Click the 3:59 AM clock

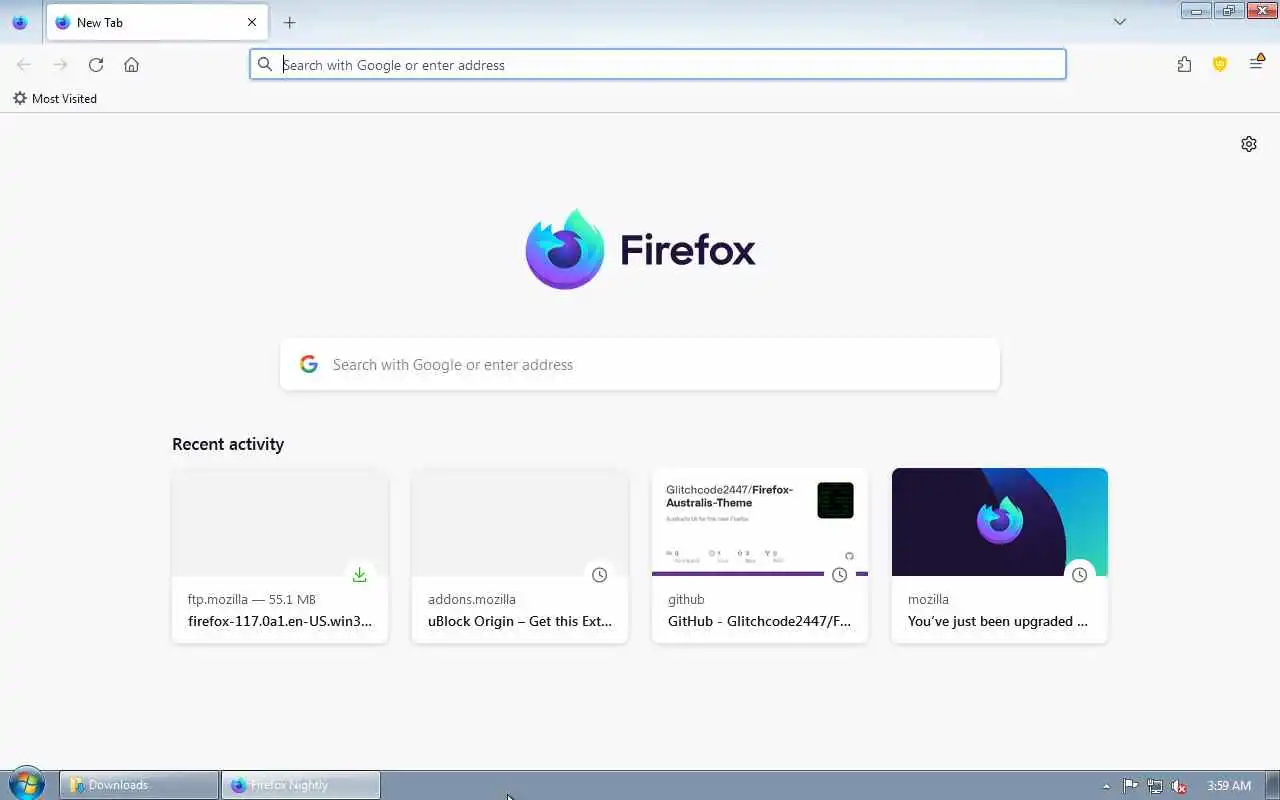[1229, 786]
